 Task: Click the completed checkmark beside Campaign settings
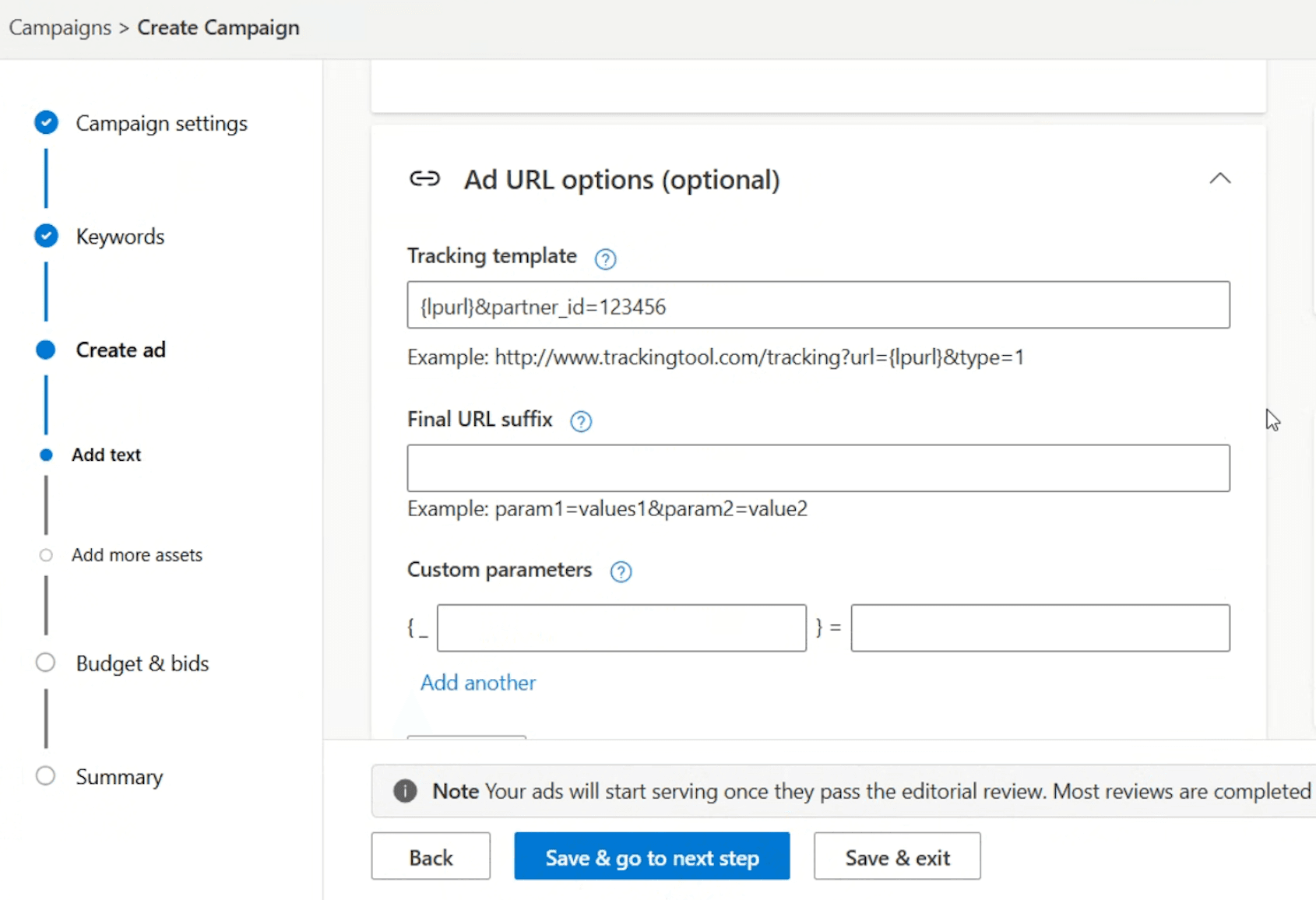click(46, 122)
